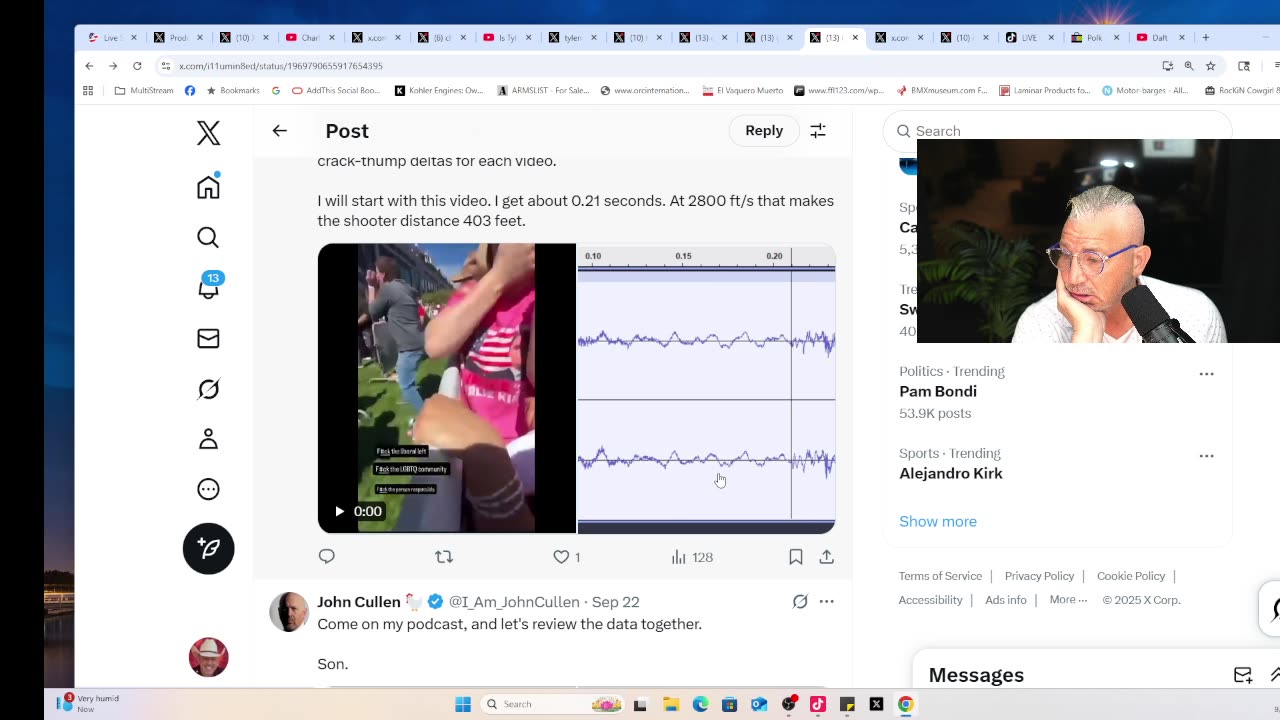The width and height of the screenshot is (1280, 720).
Task: Open ARMSLIST bookmark
Action: tap(544, 90)
